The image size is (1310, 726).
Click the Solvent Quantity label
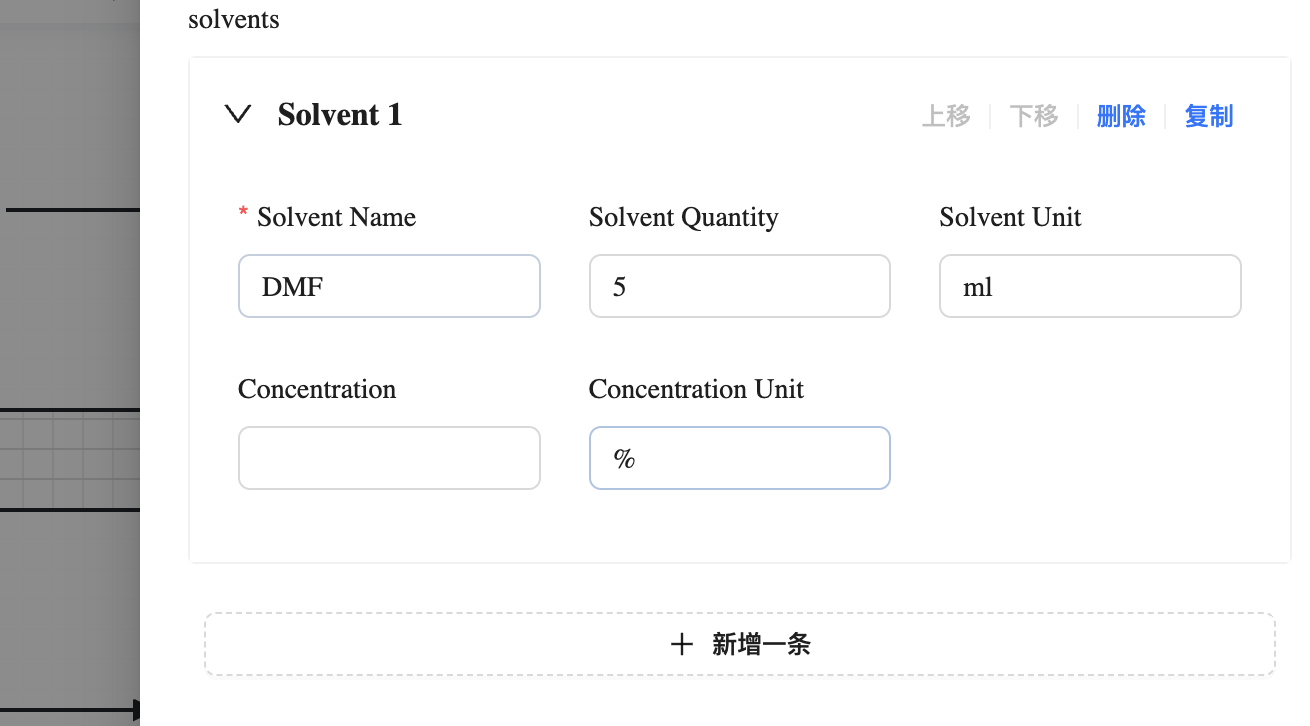pos(683,217)
